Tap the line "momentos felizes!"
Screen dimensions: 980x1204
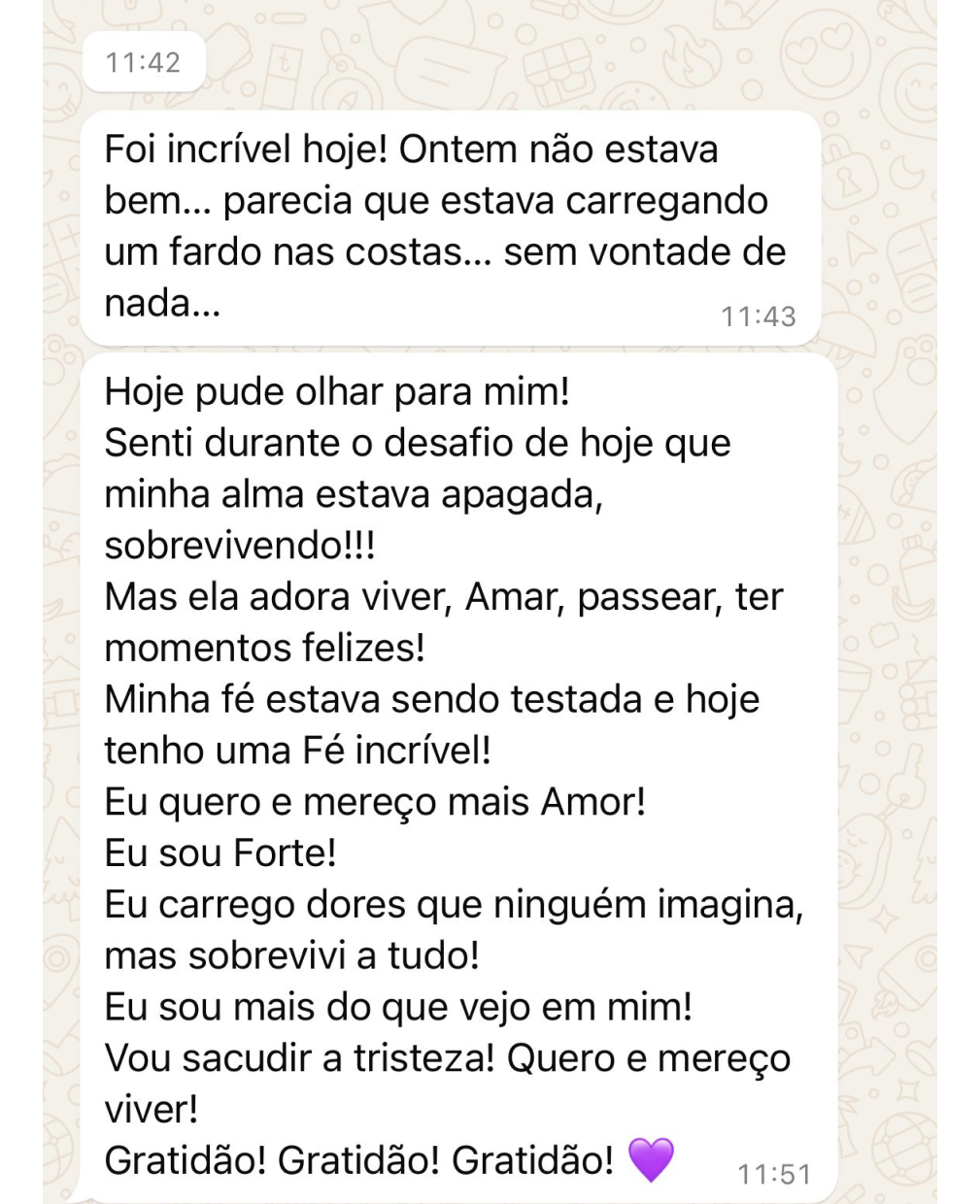pyautogui.click(x=264, y=649)
